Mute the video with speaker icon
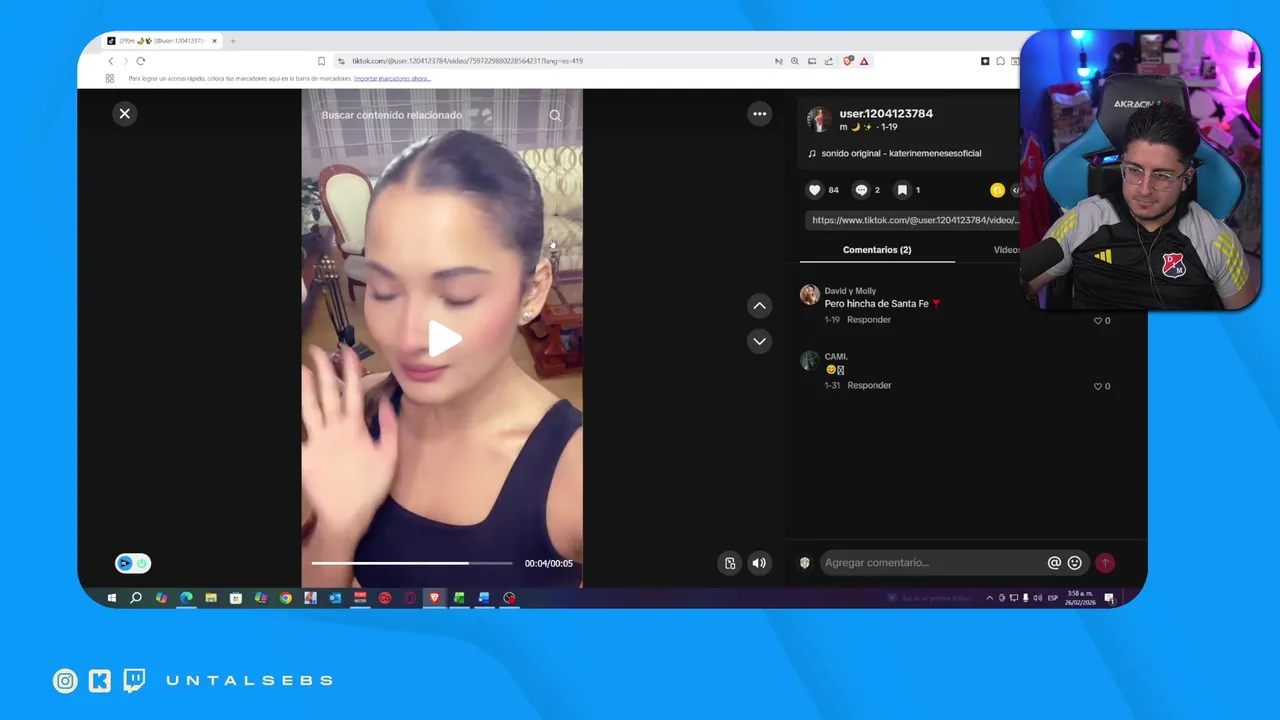The height and width of the screenshot is (720, 1280). point(759,563)
